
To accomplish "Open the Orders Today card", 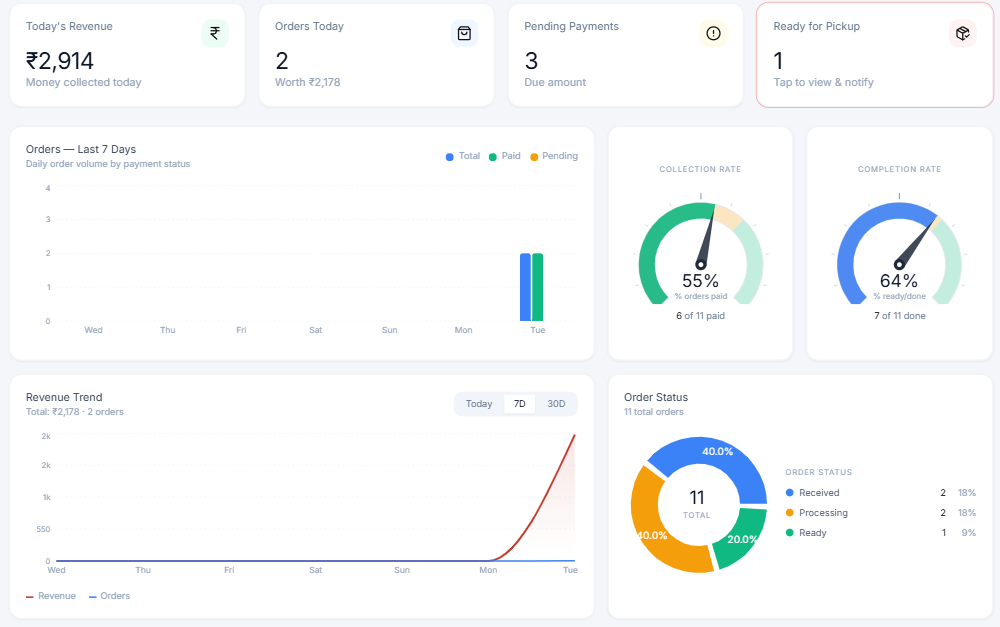I will [376, 55].
